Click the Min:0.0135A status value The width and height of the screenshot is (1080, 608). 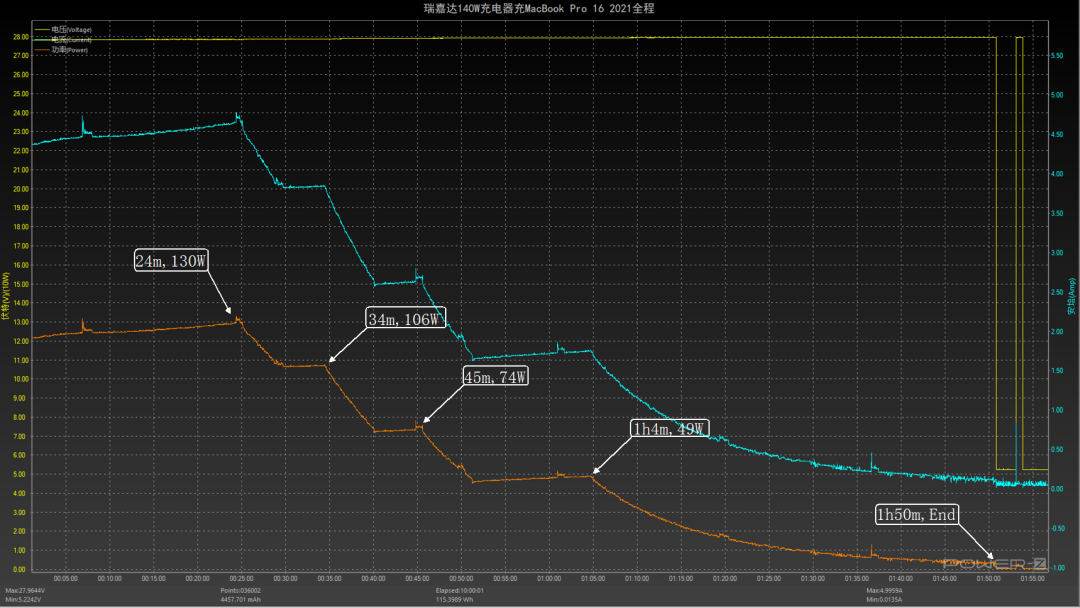pos(884,600)
